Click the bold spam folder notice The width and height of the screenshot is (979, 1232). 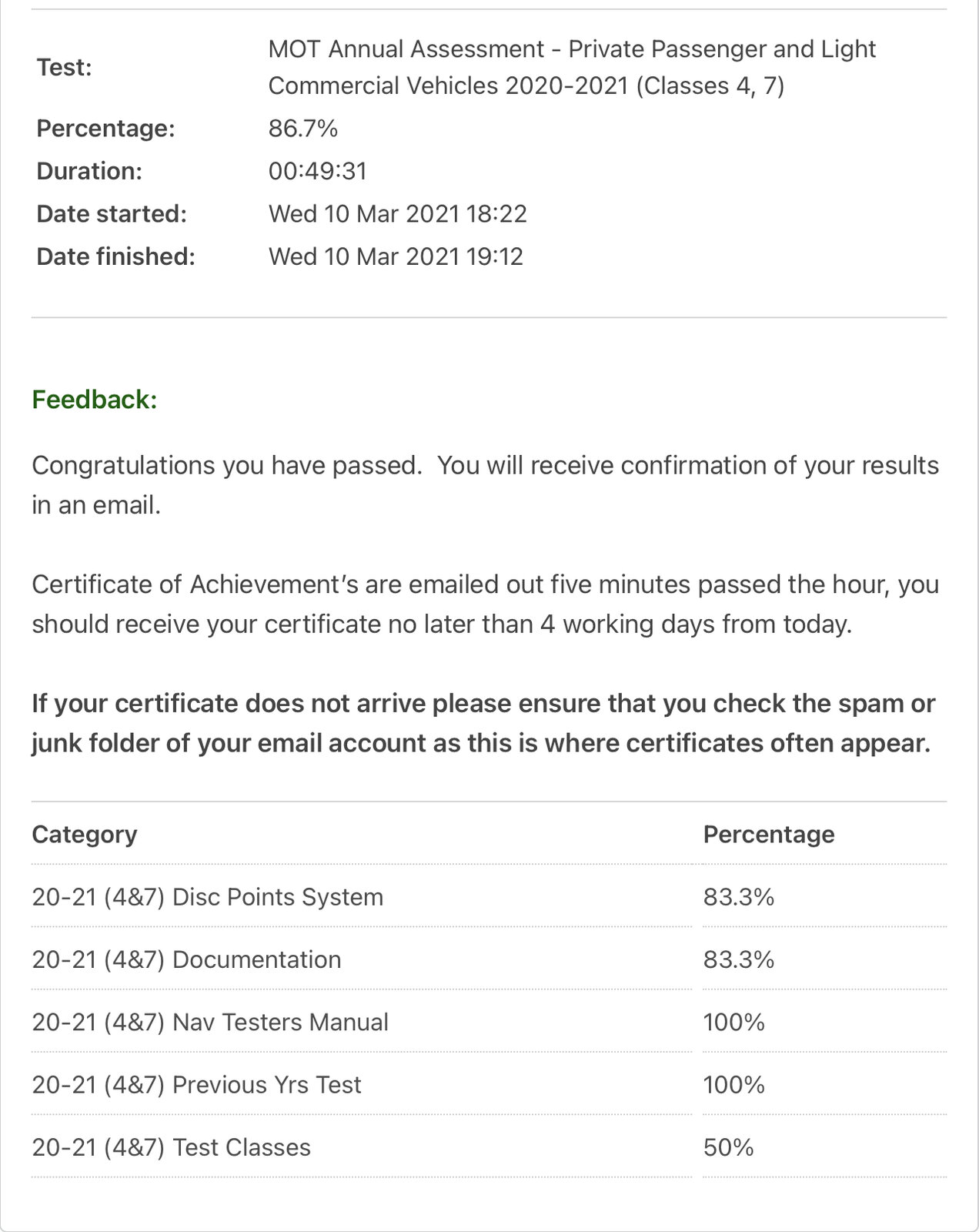click(x=483, y=723)
